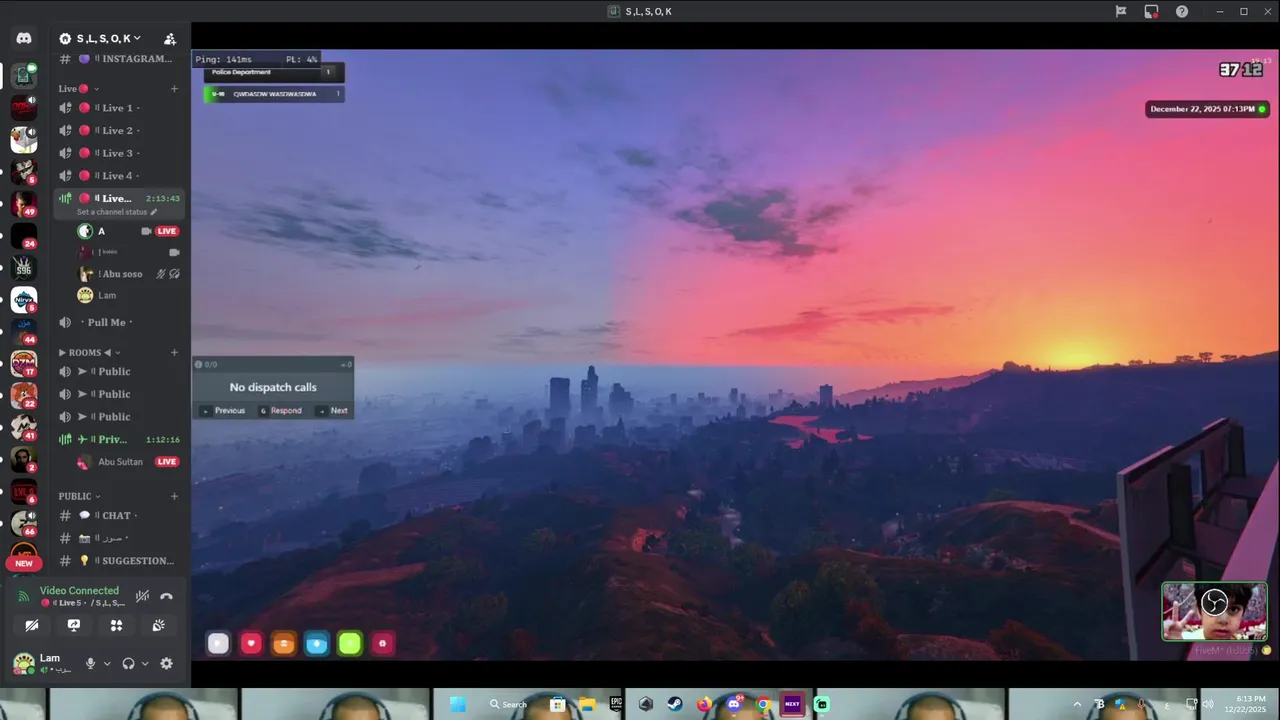Add a channel to the Live category
This screenshot has width=1280, height=720.
[174, 89]
